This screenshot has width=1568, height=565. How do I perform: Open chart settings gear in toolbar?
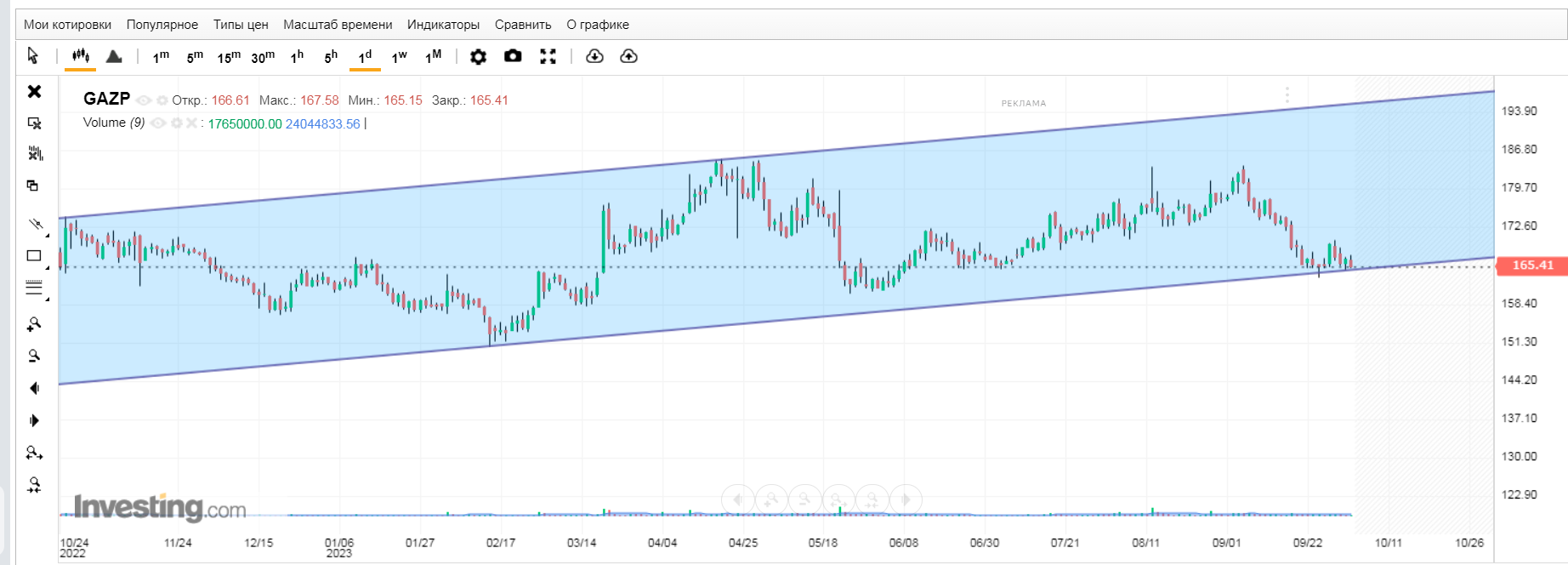479,56
